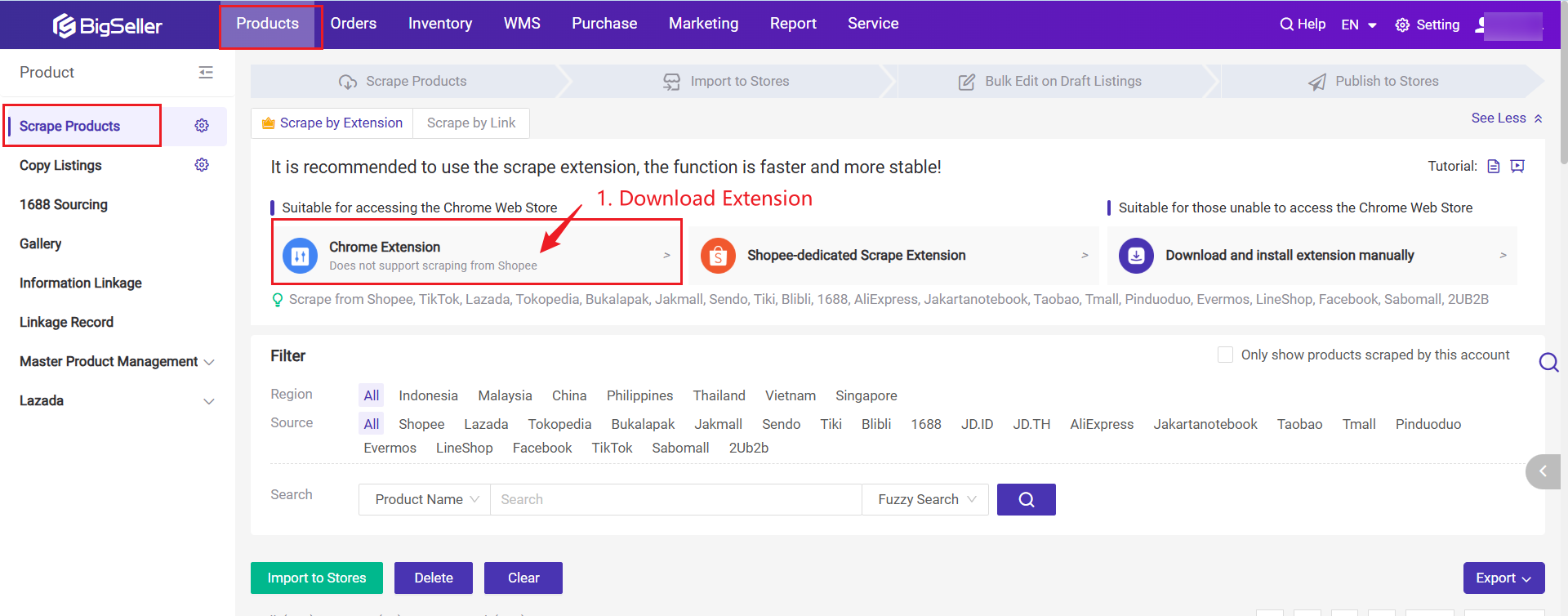This screenshot has height=616, width=1568.
Task: Open Chrome Extension download card
Action: (x=477, y=255)
